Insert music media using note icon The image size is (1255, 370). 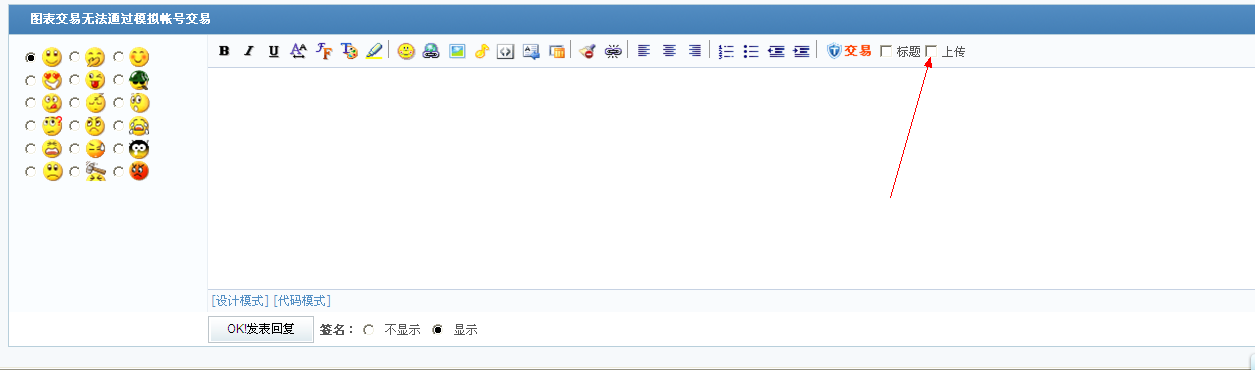click(x=481, y=51)
